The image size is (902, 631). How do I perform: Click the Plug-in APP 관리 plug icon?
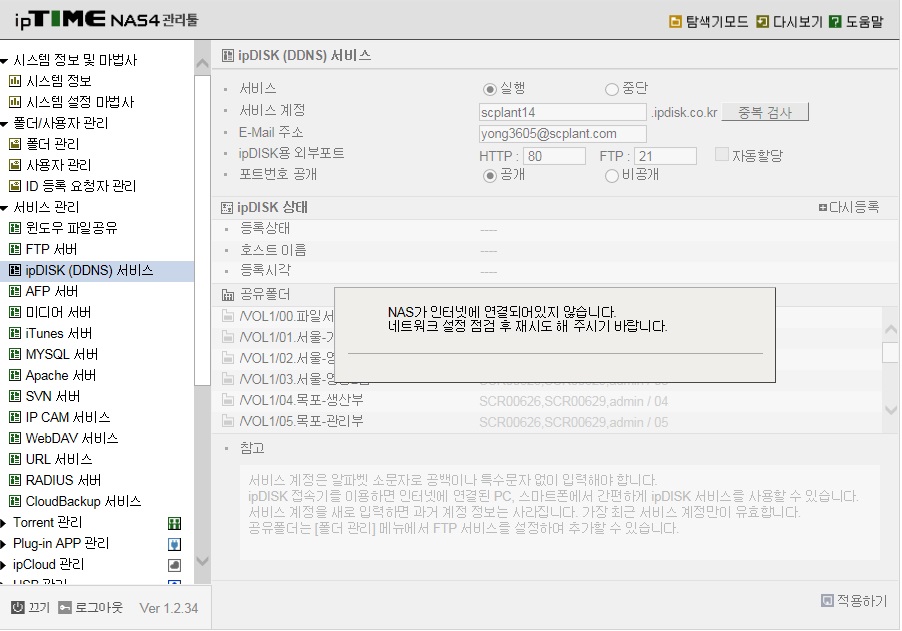(174, 544)
